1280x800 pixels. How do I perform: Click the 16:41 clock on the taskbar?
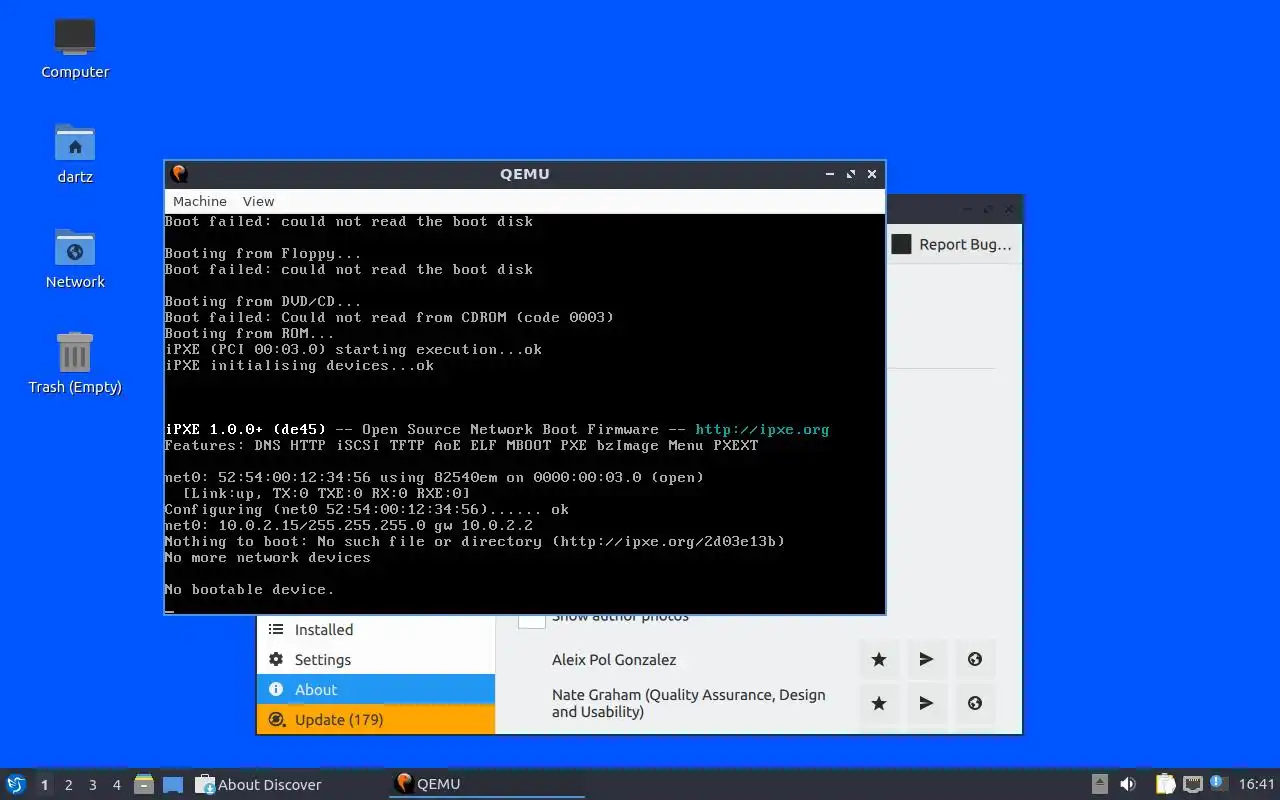[x=1256, y=784]
